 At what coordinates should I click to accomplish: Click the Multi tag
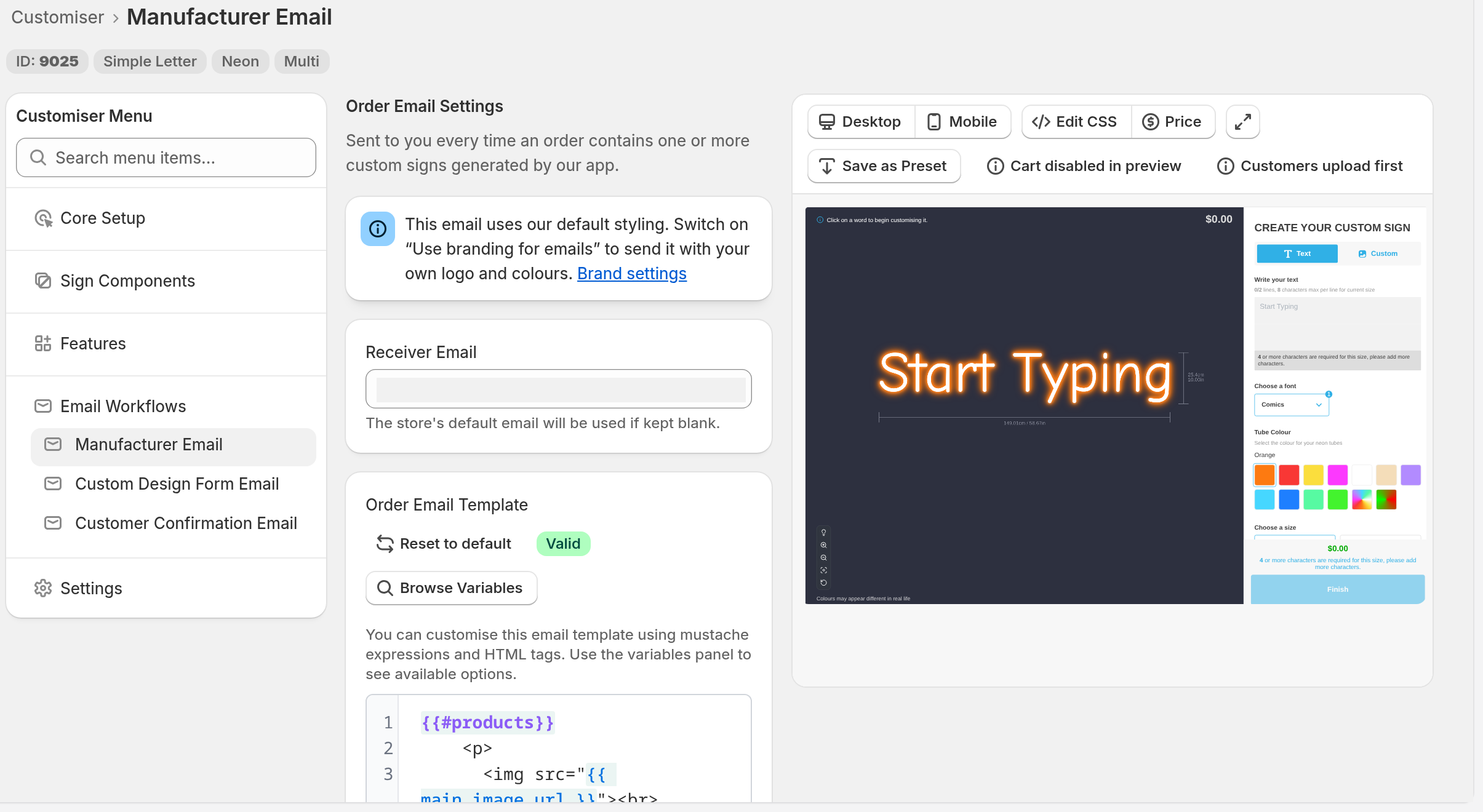point(302,62)
